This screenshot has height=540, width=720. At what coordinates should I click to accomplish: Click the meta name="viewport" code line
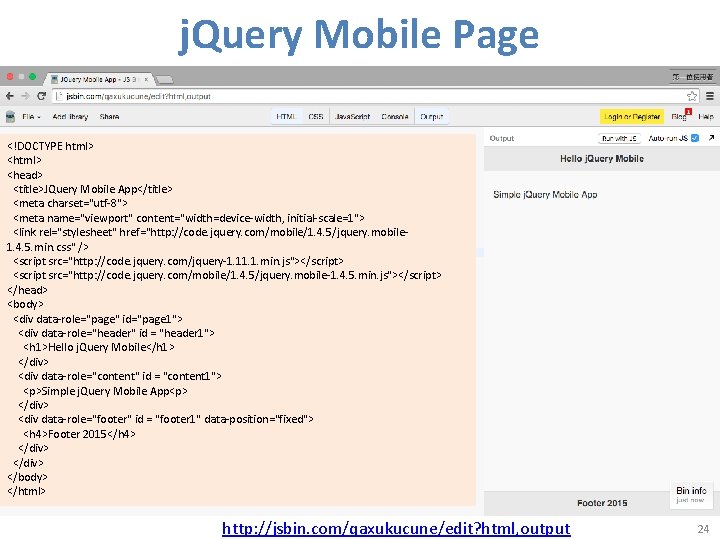(x=189, y=218)
